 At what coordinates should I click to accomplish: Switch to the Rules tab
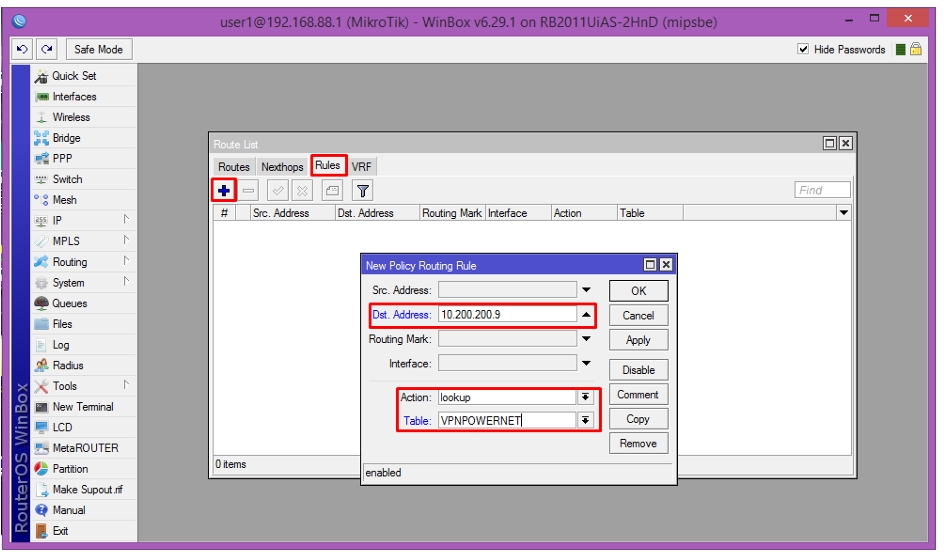click(328, 165)
